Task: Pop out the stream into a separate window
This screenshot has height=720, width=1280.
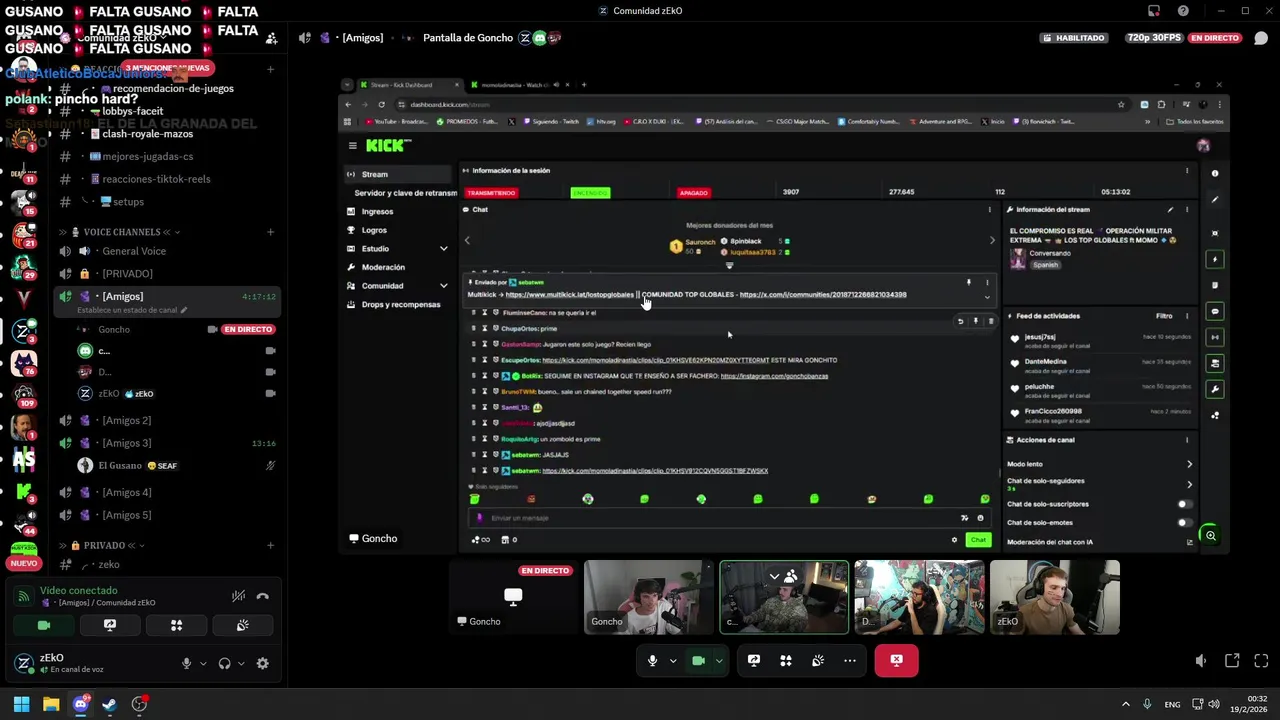Action: tap(1232, 661)
